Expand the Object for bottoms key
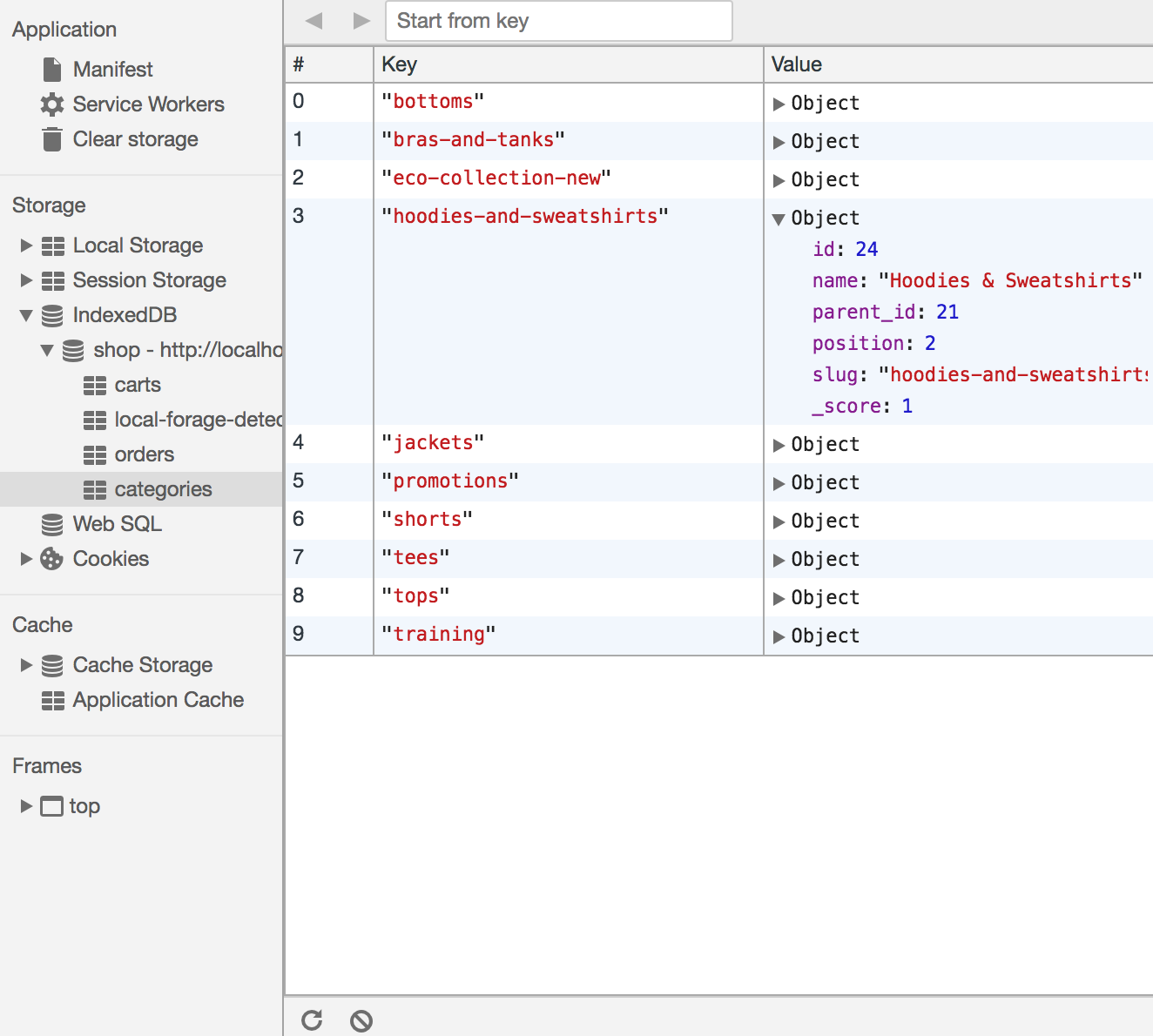Screen dimensions: 1153x1036 [x=779, y=104]
